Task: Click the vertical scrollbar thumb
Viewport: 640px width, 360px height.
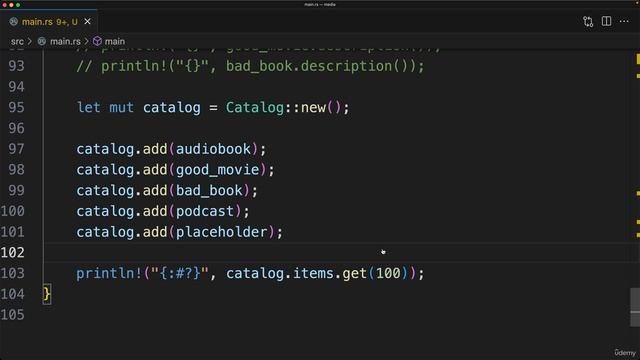Action: (x=635, y=307)
